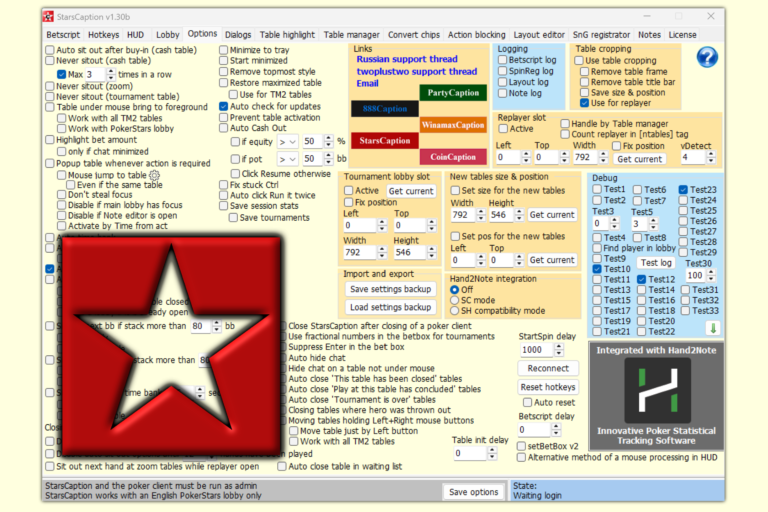The image size is (768, 512).
Task: Open the 'if pot' comparison dropdown
Action: [x=288, y=159]
